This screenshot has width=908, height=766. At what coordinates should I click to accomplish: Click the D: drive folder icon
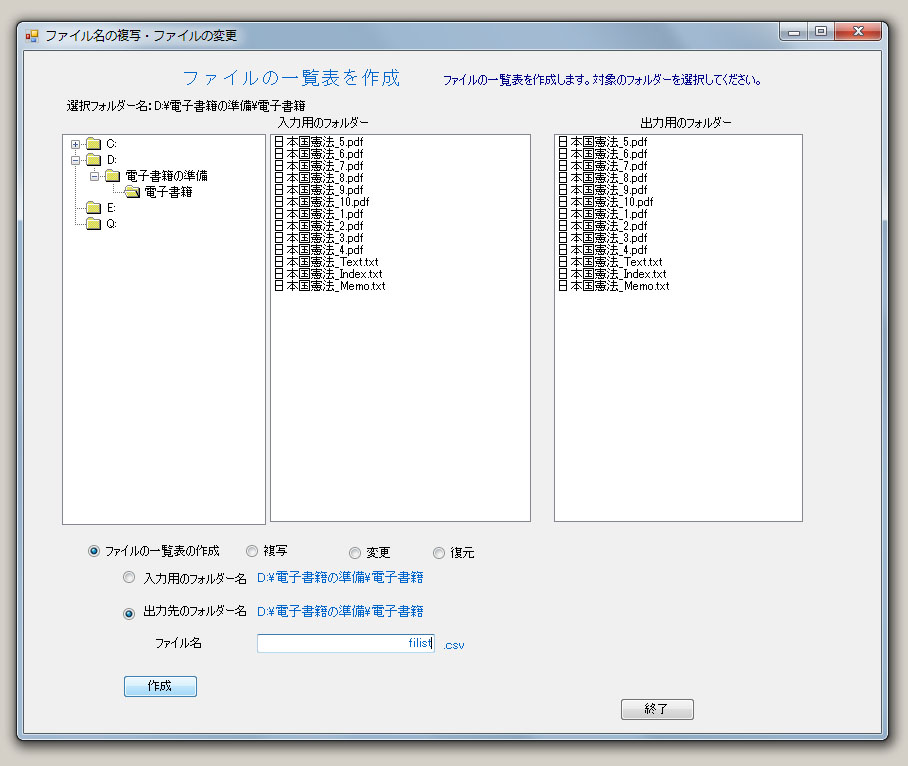coord(94,160)
